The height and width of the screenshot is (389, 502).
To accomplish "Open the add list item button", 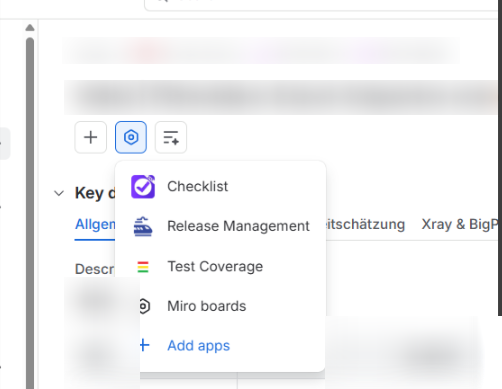I will coord(171,137).
